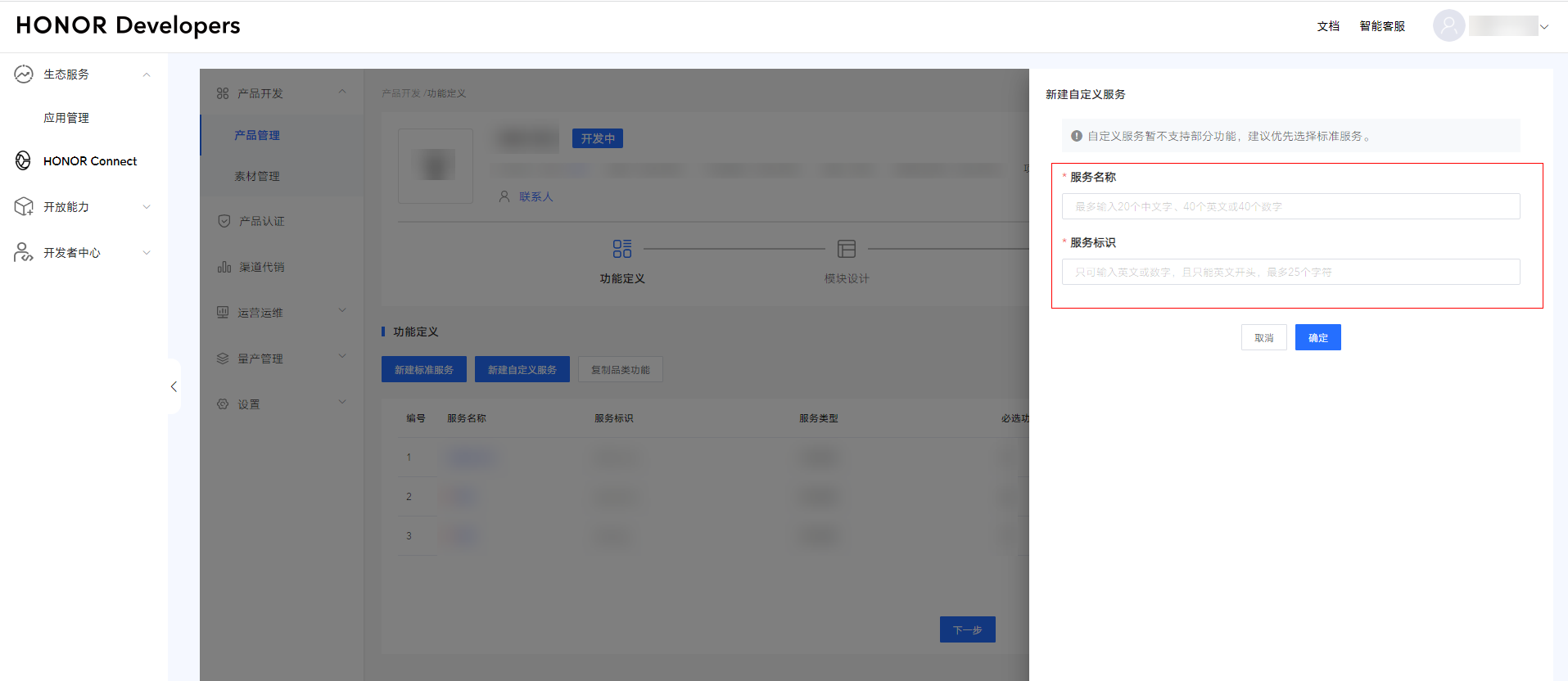Click the 生态服务 icon in sidebar
Screen dimensions: 1568x681
pyautogui.click(x=24, y=74)
